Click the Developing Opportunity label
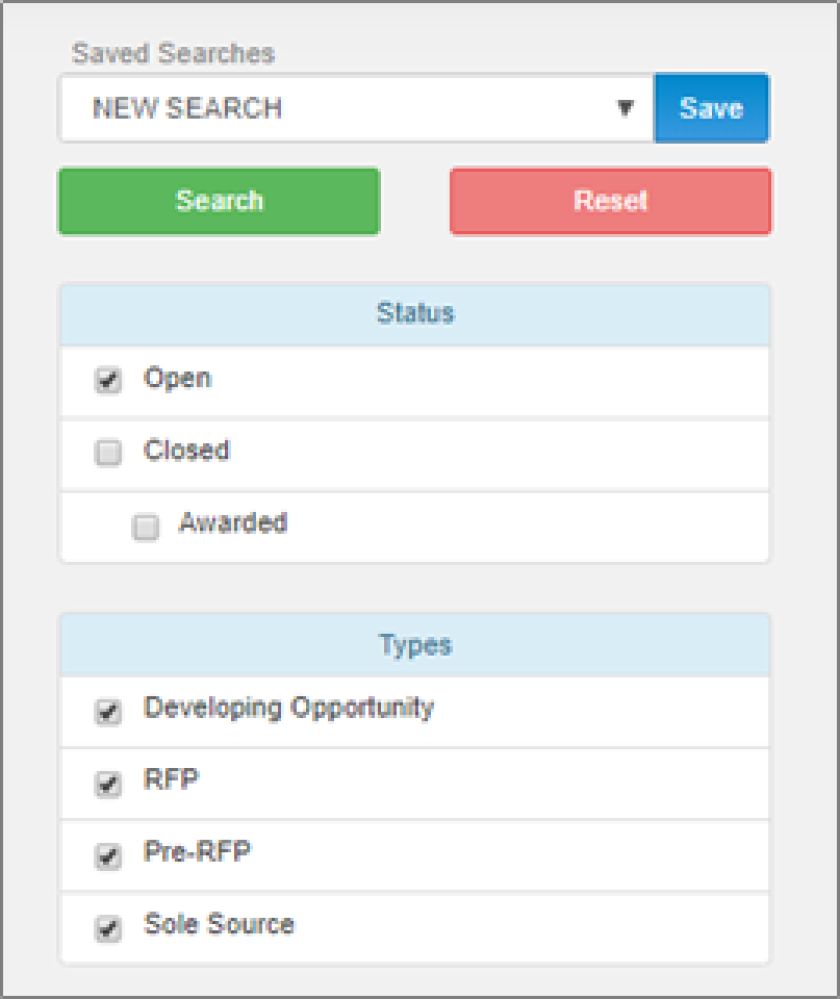Screen dimensions: 840x999 coord(289,708)
